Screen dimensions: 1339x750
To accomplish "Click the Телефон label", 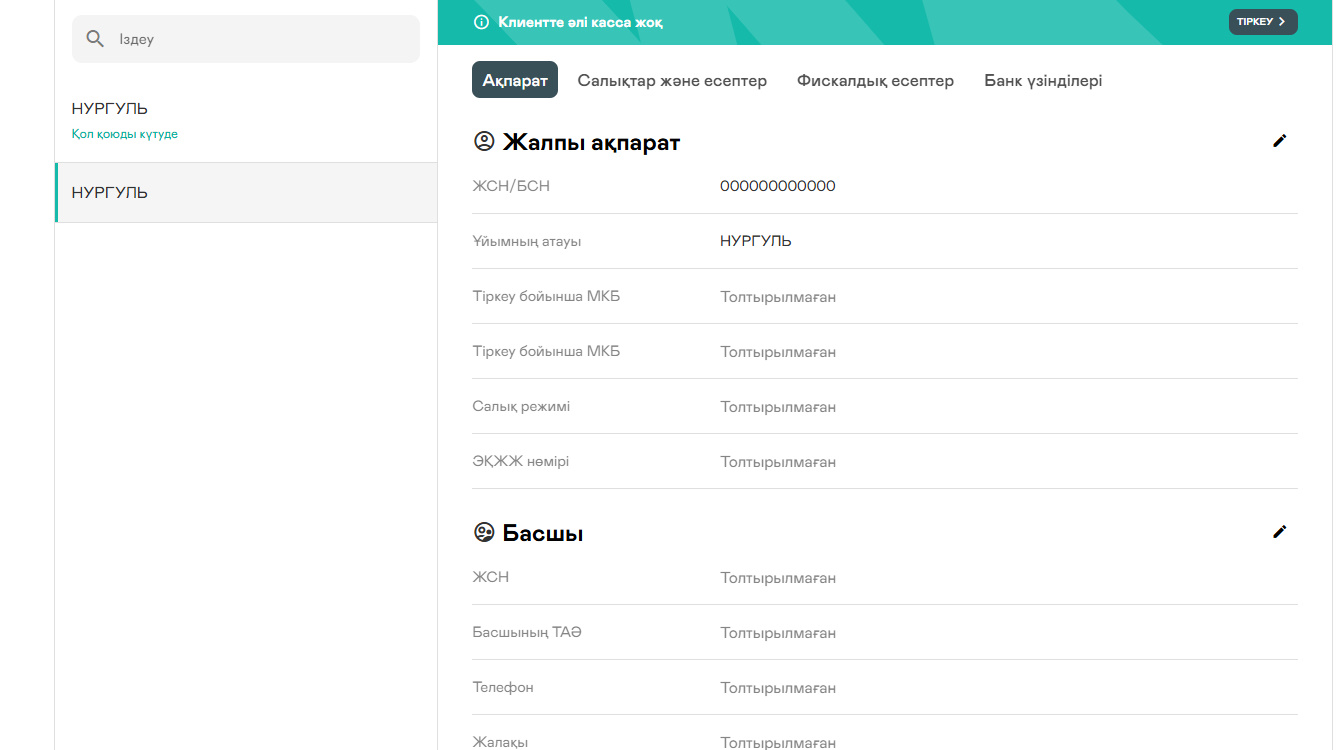I will (502, 688).
